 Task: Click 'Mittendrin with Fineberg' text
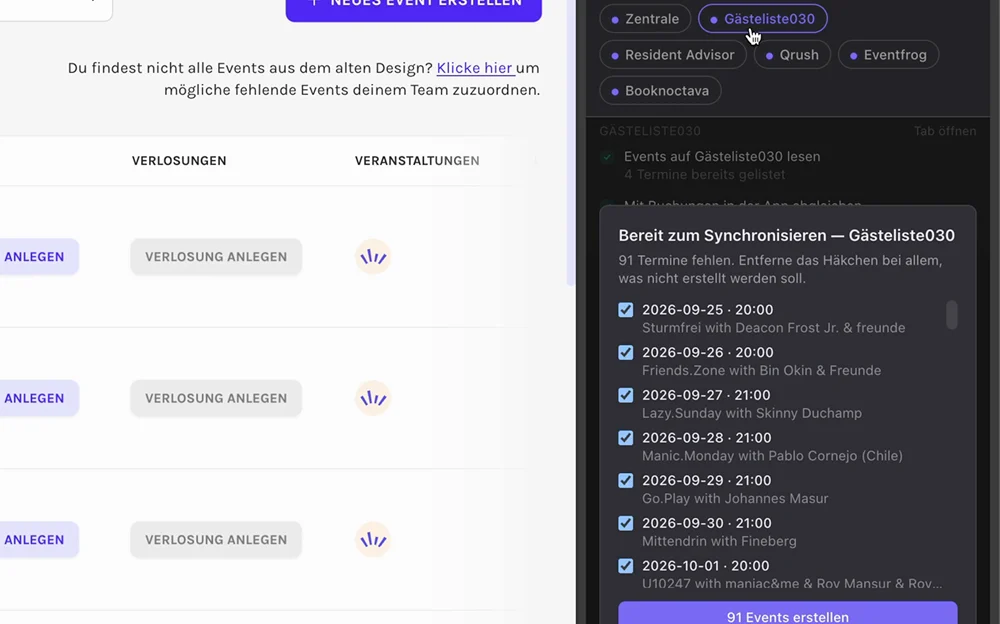(719, 542)
